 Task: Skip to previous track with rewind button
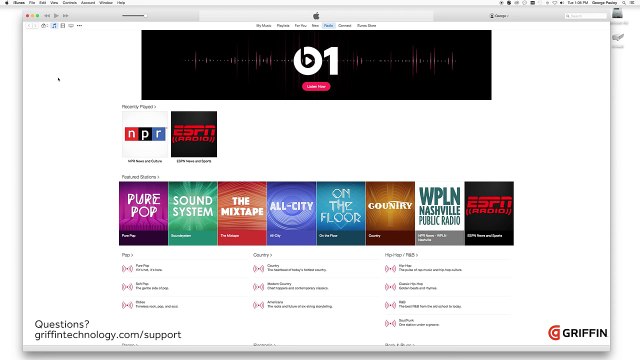pyautogui.click(x=47, y=16)
